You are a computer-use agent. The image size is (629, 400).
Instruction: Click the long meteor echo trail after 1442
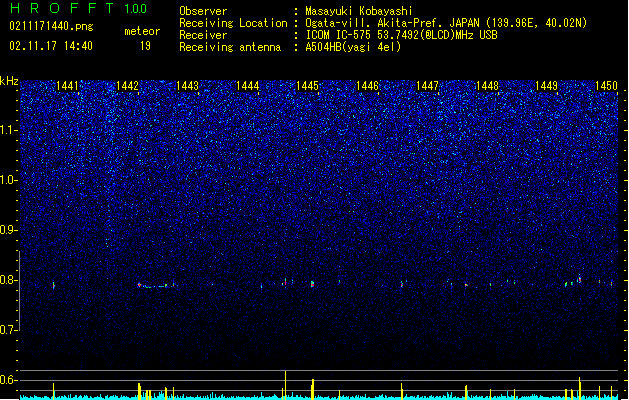156,285
